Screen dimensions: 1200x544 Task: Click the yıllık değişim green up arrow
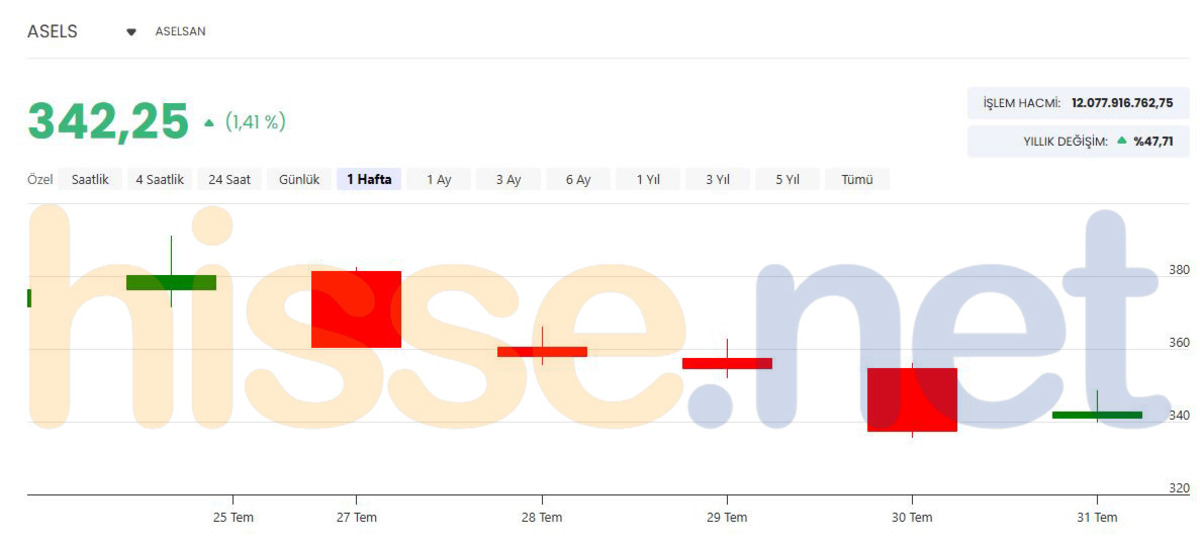point(1122,141)
